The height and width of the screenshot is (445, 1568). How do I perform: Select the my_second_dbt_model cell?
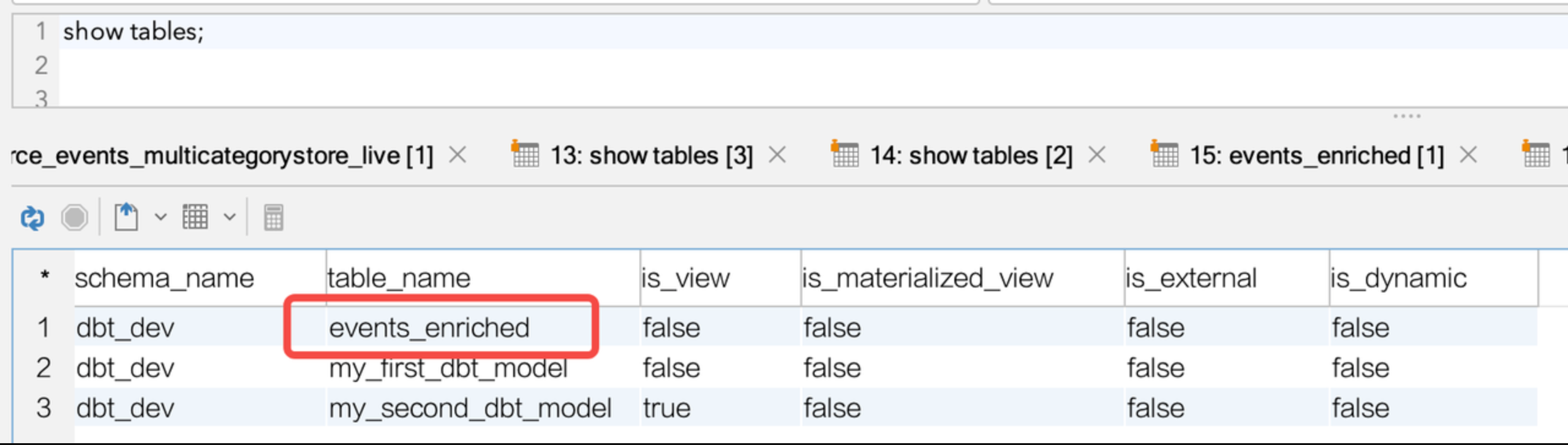click(x=470, y=409)
